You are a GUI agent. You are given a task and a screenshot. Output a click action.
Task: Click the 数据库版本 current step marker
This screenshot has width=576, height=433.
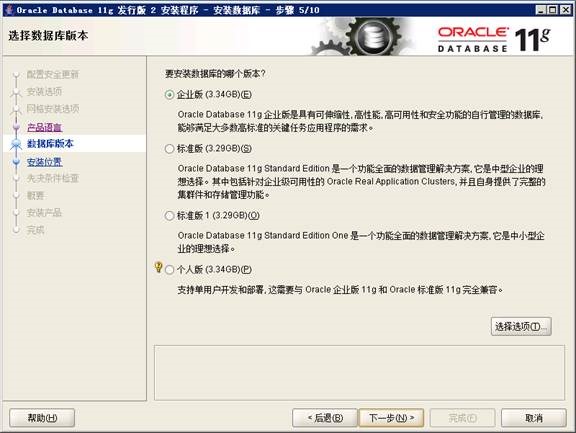[x=16, y=144]
